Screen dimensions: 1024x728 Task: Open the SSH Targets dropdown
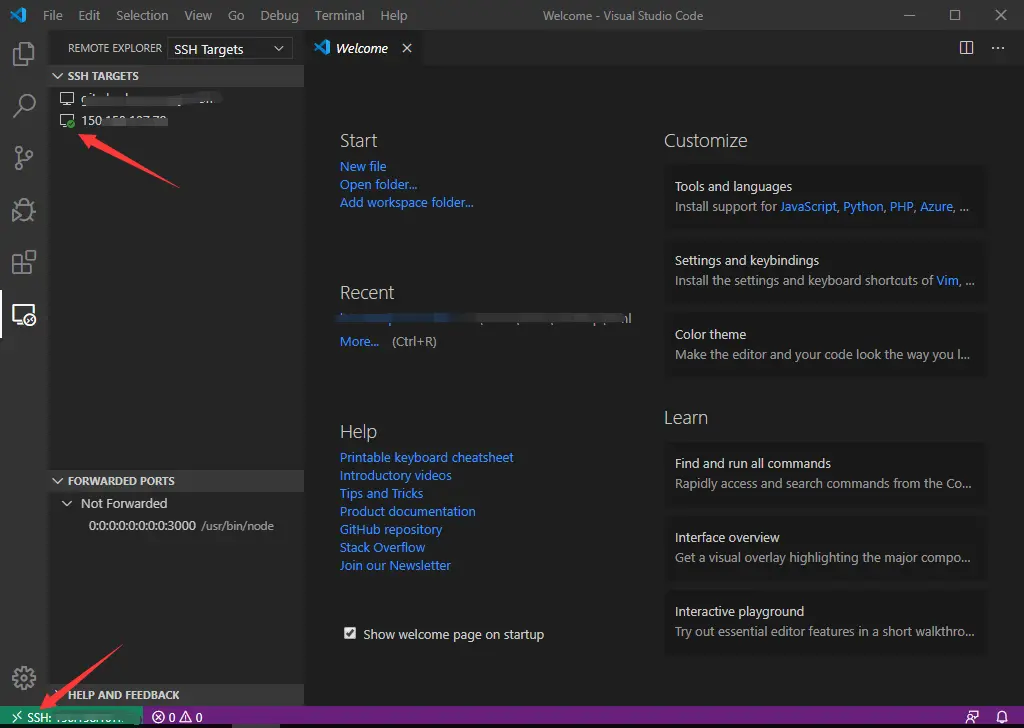(229, 49)
